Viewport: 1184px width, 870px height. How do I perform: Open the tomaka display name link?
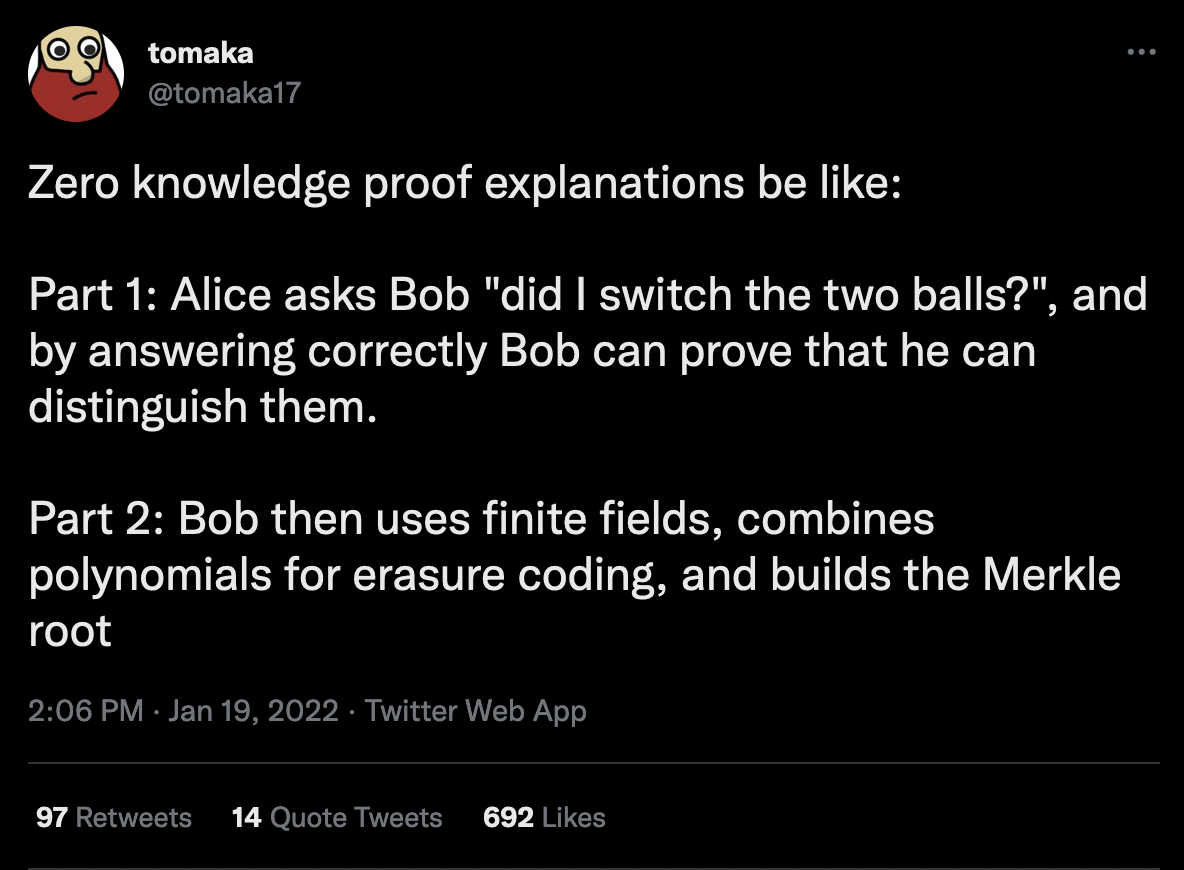(201, 53)
